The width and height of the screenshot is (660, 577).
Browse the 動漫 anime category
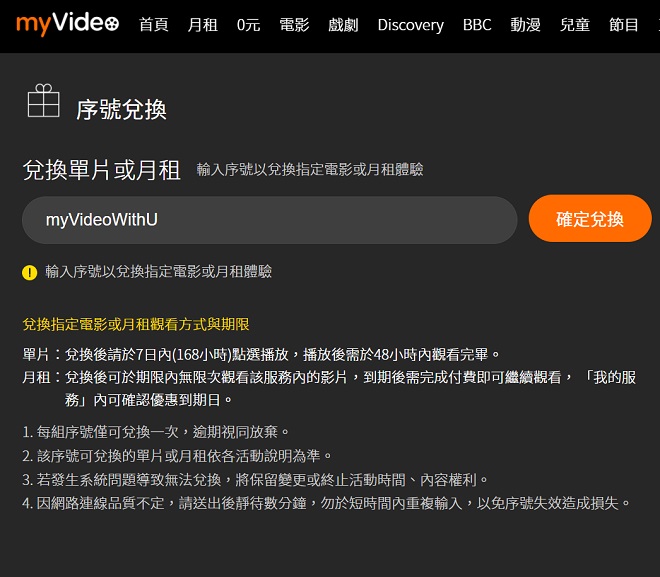click(525, 25)
